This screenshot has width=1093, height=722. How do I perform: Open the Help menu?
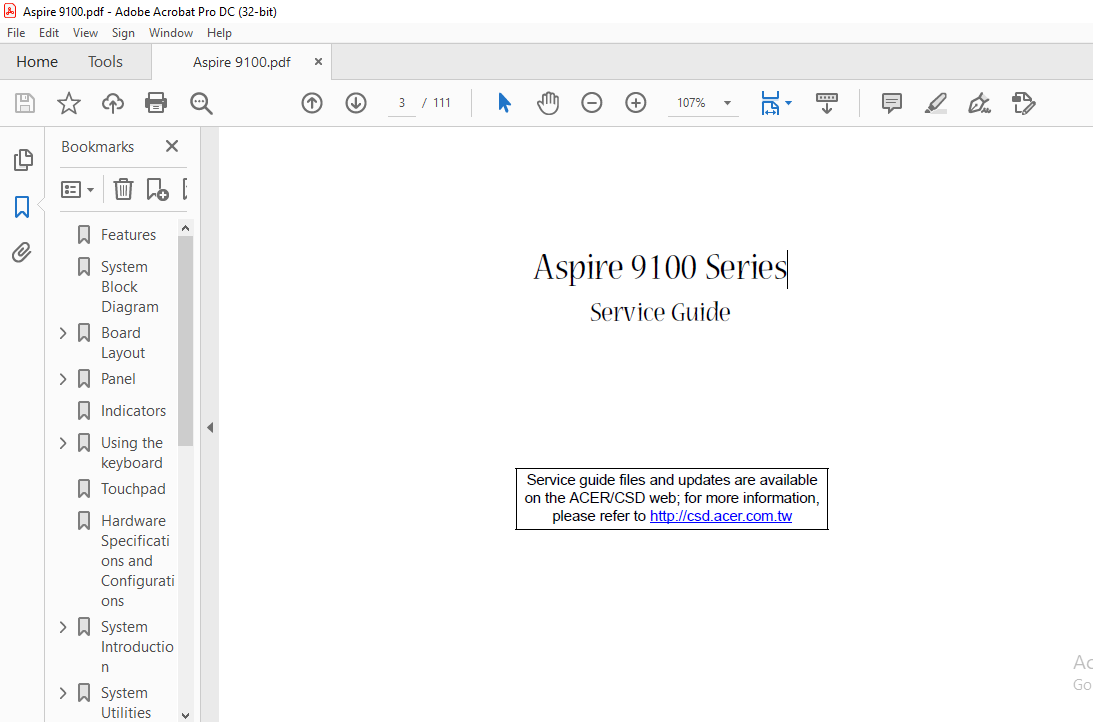[x=219, y=33]
